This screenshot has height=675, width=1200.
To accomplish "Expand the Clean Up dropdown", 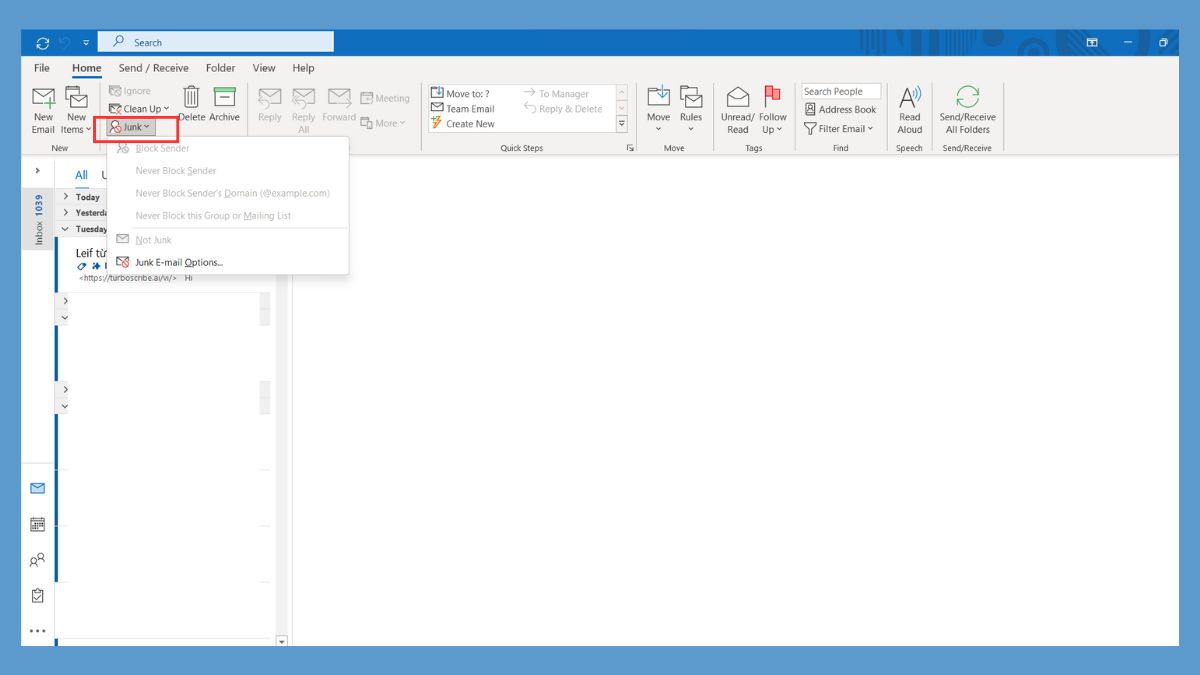I will (x=139, y=108).
